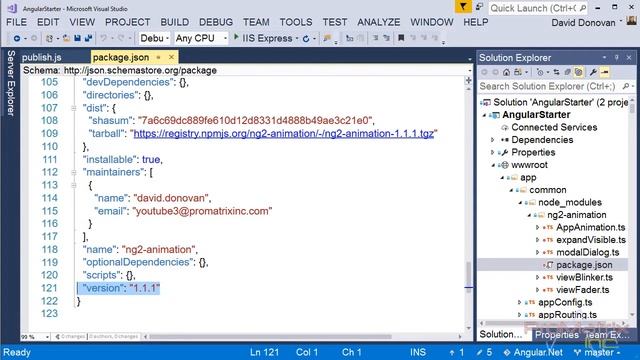
Task: Open file using the toolbar folder icon
Action: 66,38
